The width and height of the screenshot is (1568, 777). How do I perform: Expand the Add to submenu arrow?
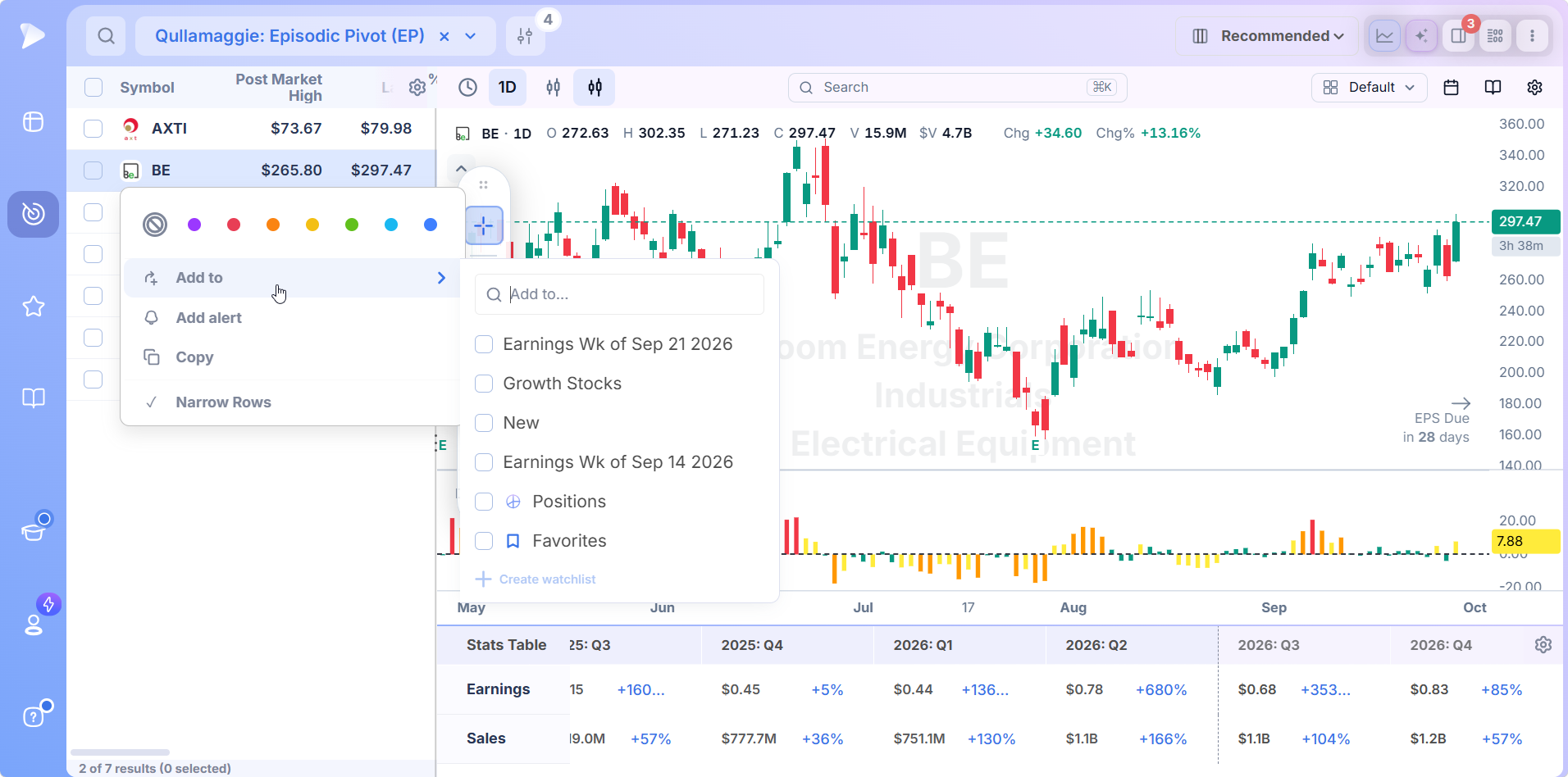click(x=441, y=278)
